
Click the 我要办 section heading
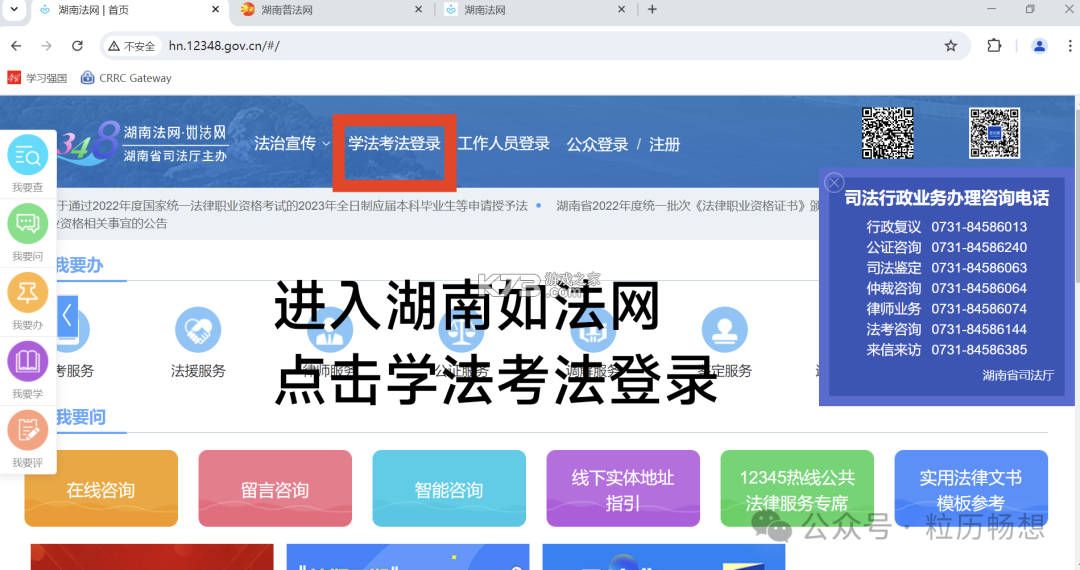79,265
